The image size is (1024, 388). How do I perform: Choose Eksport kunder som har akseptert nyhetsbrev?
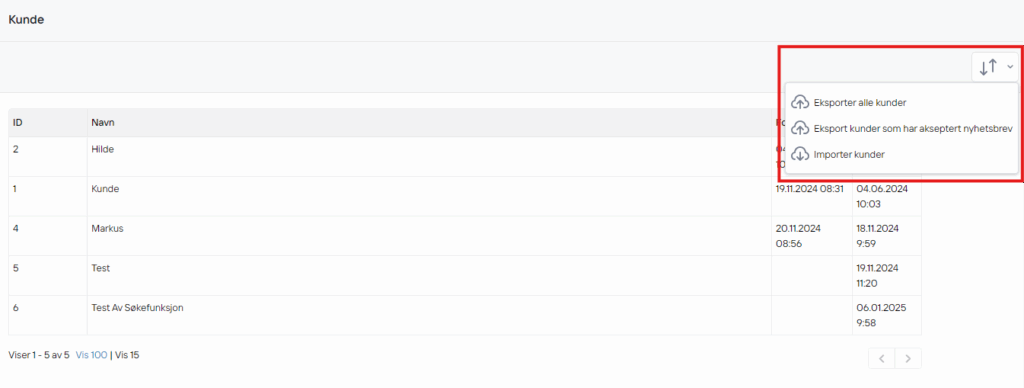click(x=913, y=129)
